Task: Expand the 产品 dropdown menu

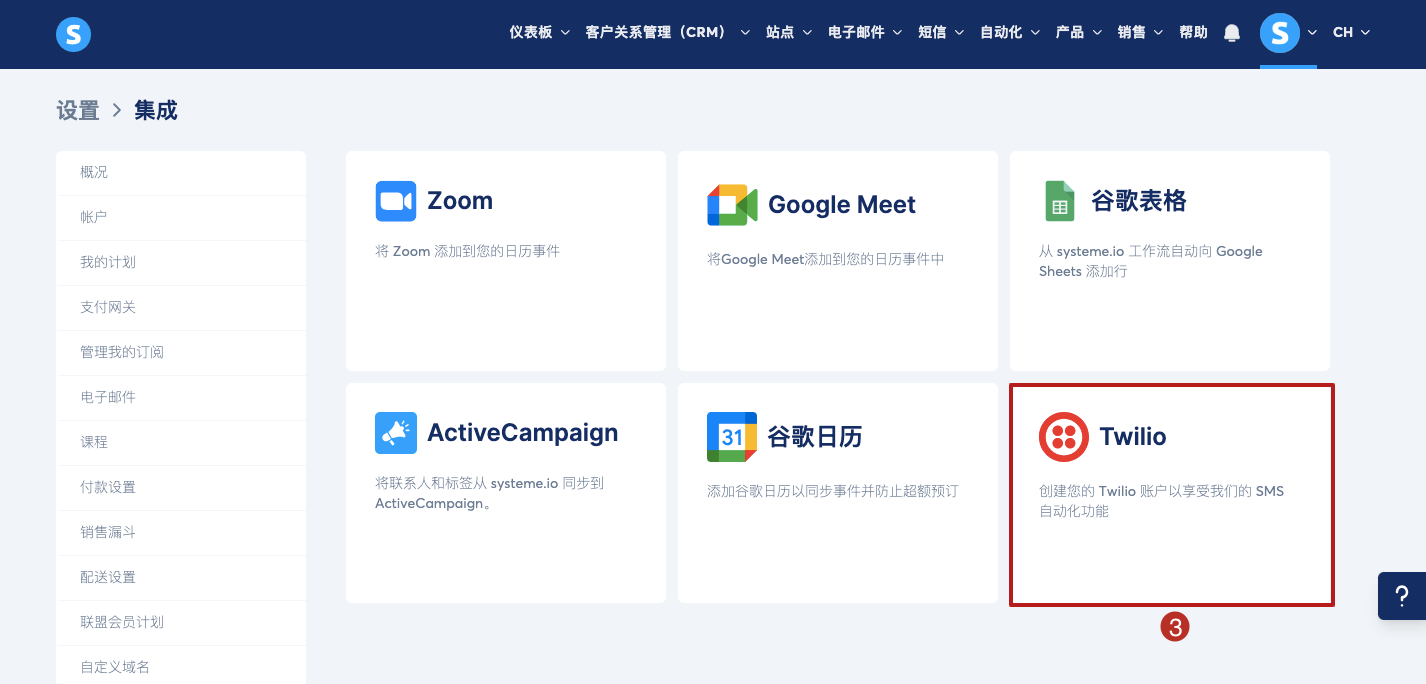Action: [1079, 33]
